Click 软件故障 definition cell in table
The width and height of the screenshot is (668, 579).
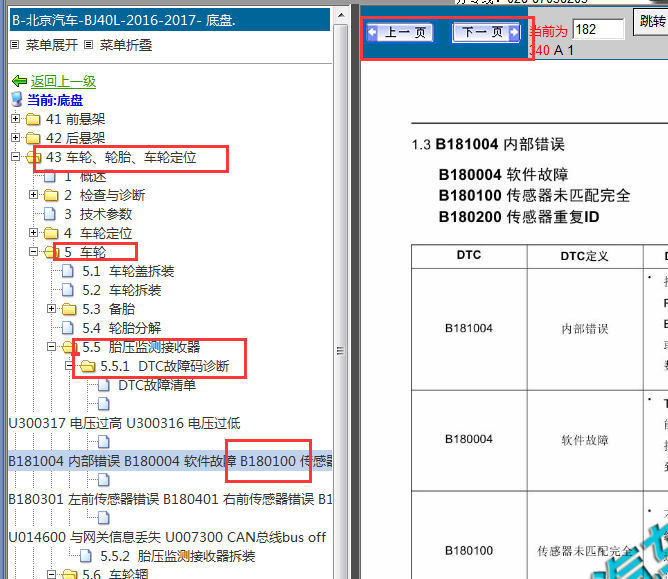584,440
